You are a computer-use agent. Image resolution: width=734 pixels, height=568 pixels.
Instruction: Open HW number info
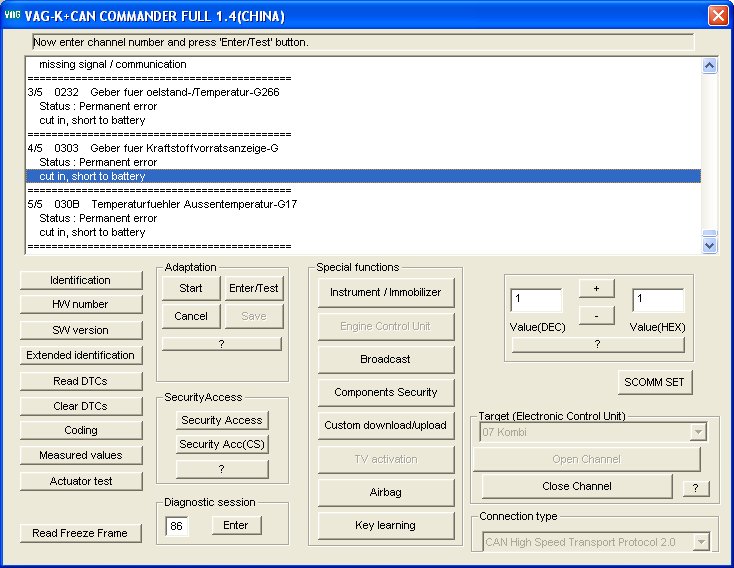[81, 304]
